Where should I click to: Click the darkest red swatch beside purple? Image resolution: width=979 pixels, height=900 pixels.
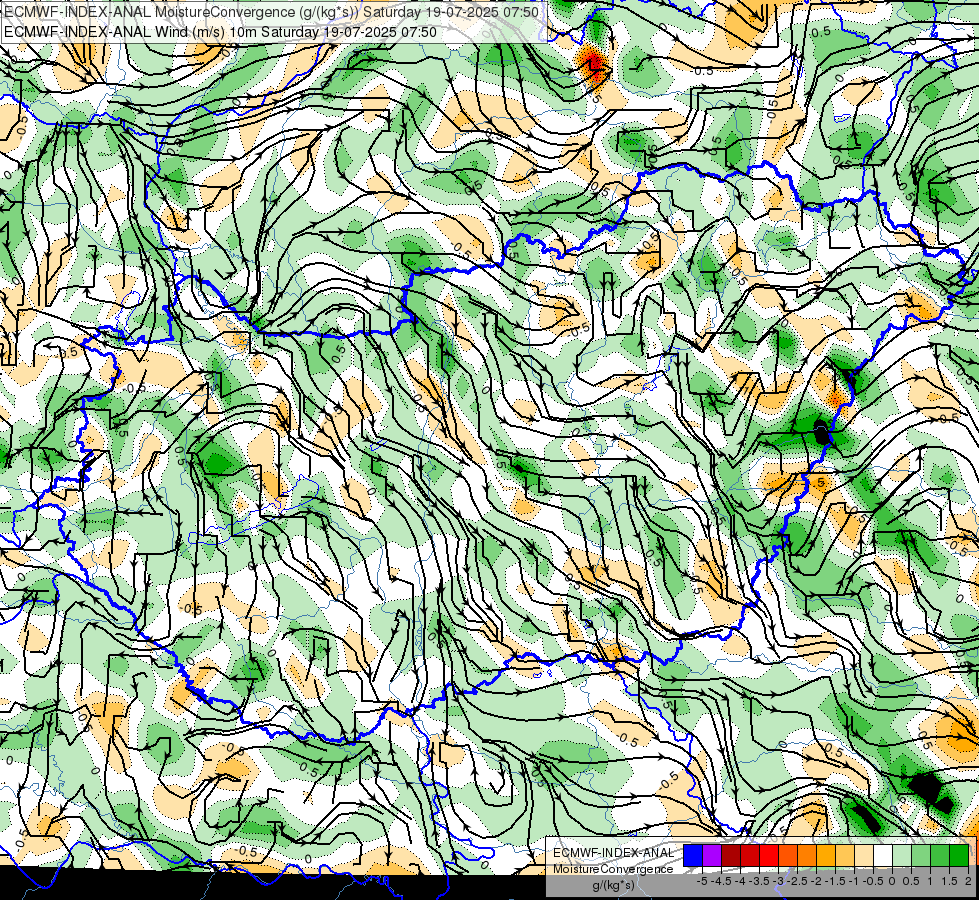point(731,855)
